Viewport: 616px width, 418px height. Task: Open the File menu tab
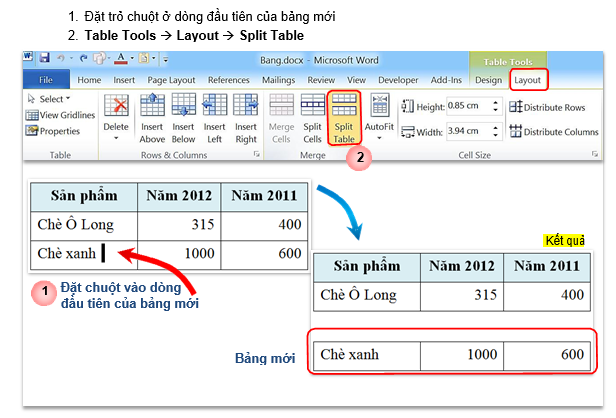[46, 79]
